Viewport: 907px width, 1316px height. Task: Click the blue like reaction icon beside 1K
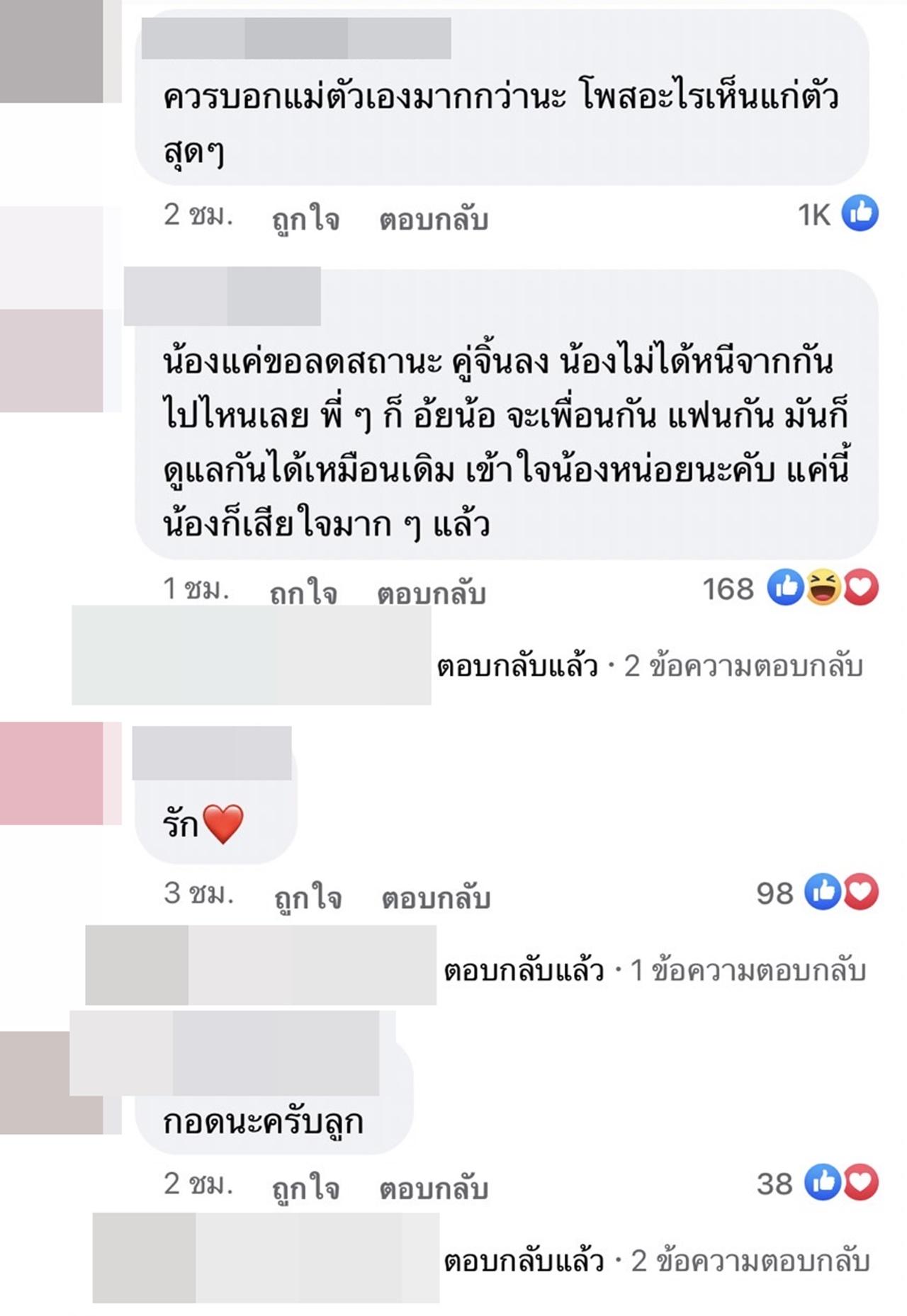(860, 212)
